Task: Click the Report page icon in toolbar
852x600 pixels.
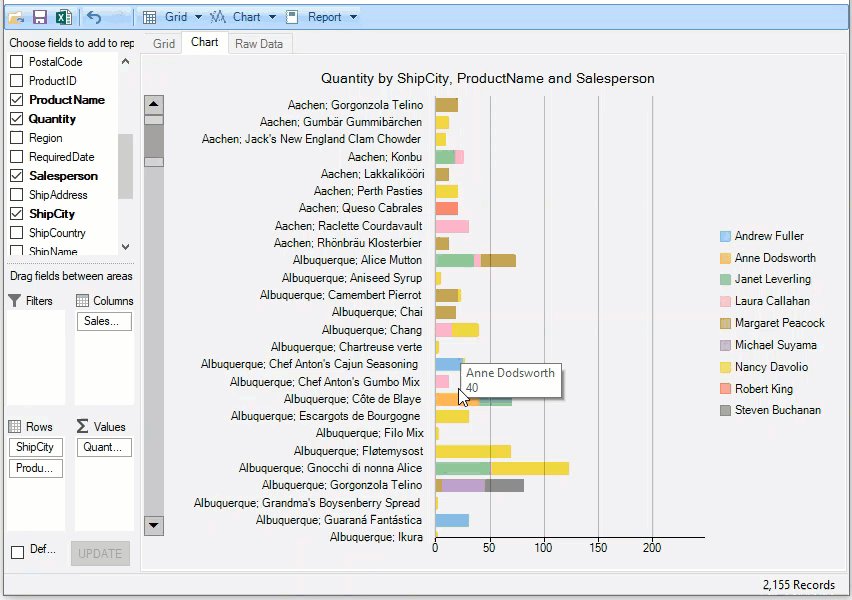Action: [x=292, y=17]
